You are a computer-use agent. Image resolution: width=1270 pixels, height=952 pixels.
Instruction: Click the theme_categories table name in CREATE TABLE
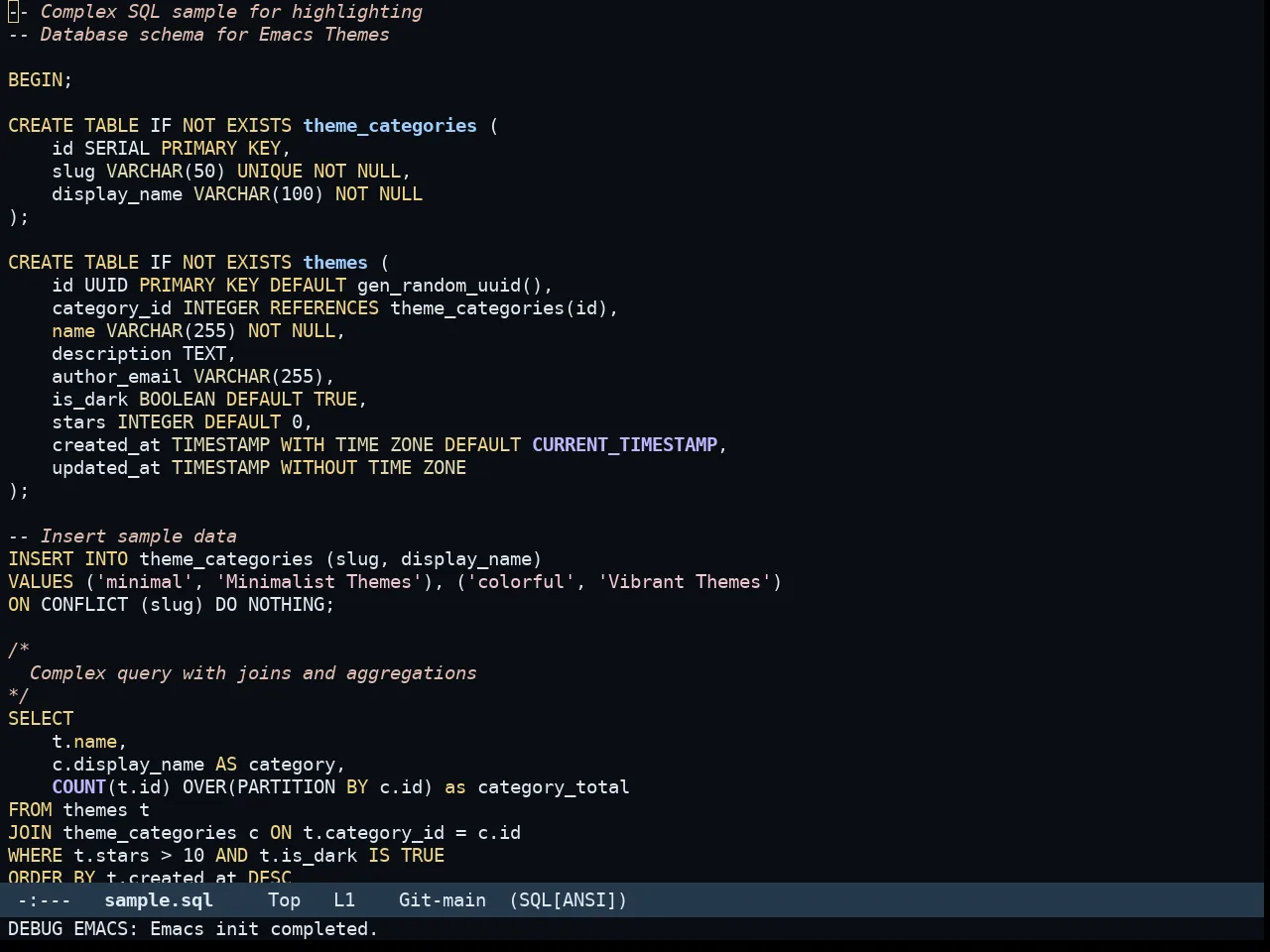pos(390,126)
